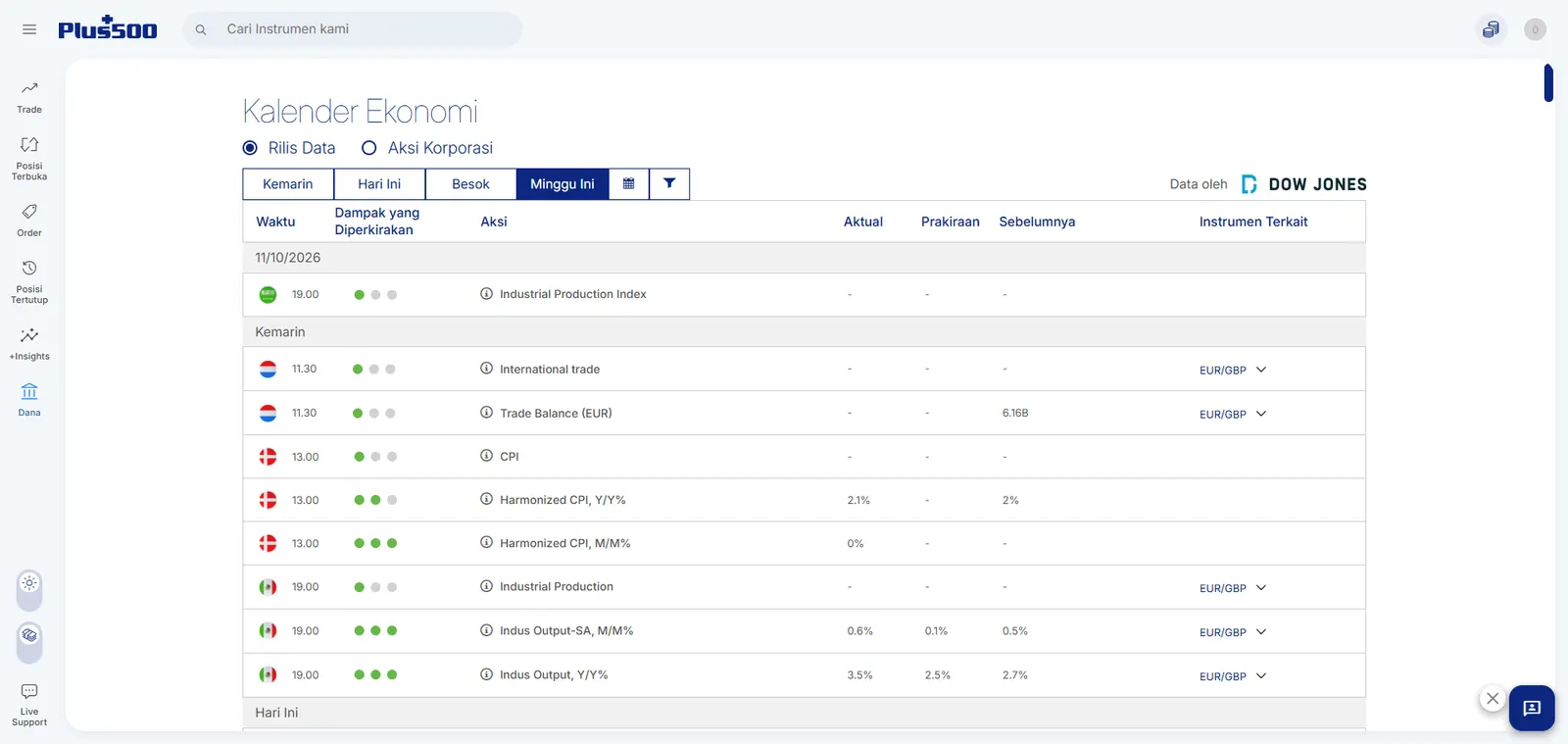The width and height of the screenshot is (1568, 744).
Task: Click the '6.16B' previous value
Action: pyautogui.click(x=1015, y=413)
